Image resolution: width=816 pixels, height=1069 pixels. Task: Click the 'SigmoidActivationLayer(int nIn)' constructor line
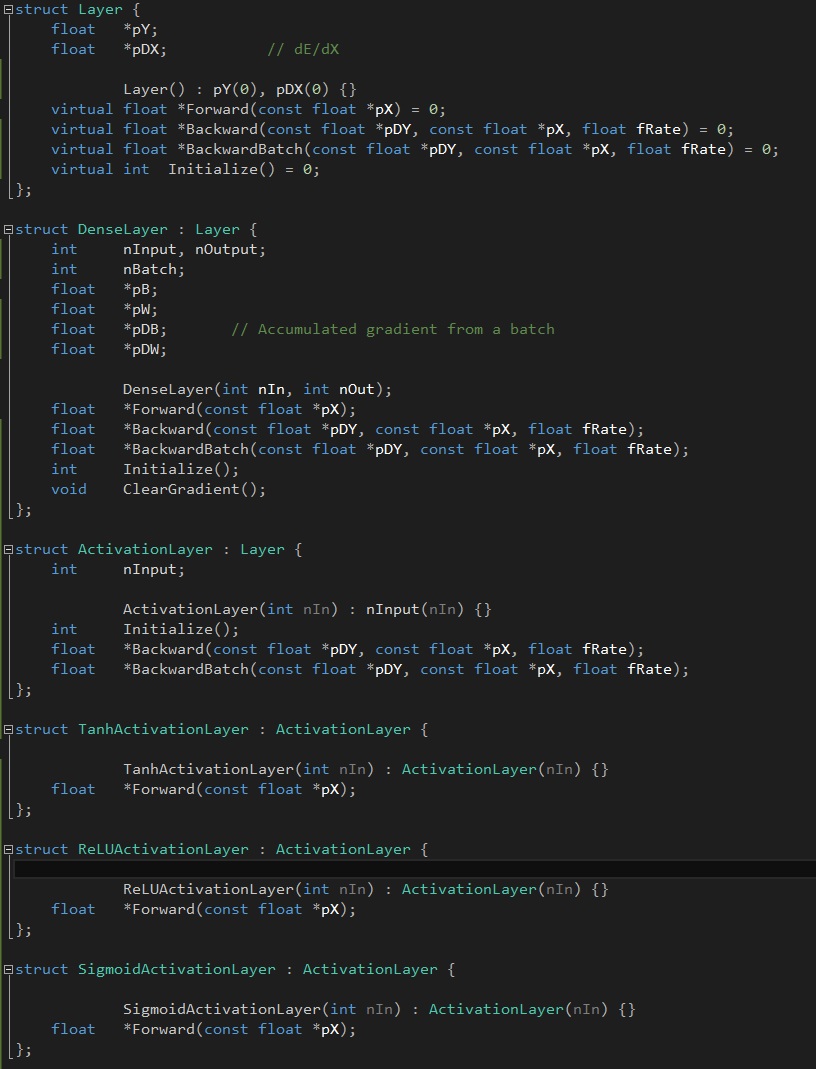(379, 1009)
